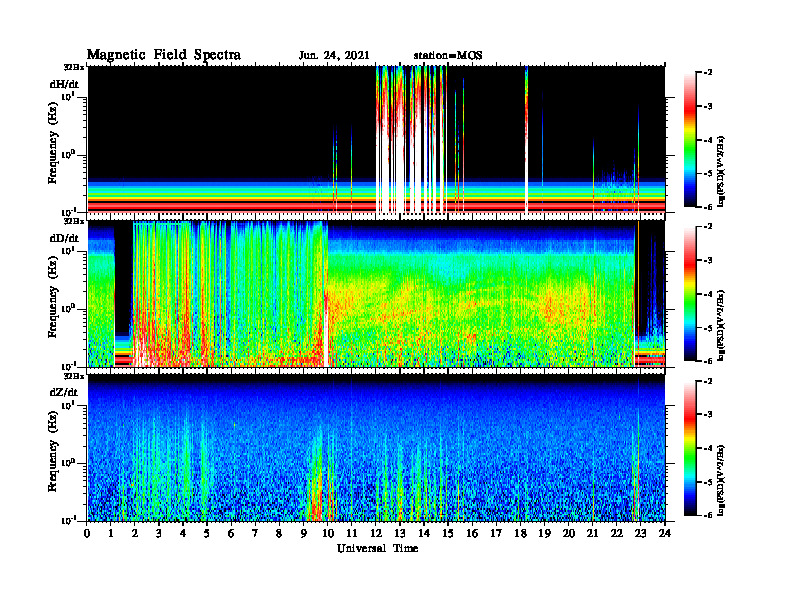This screenshot has width=792, height=612.
Task: Click the "-4" tick on dH/dt color scale
Action: pyautogui.click(x=708, y=140)
